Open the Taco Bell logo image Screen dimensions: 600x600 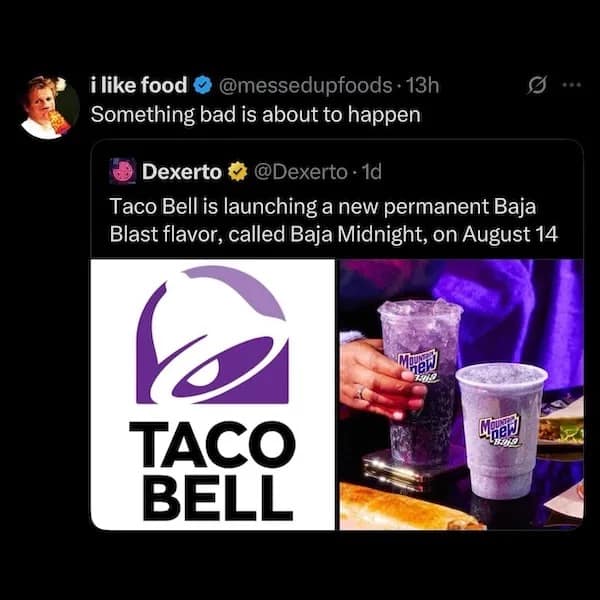213,395
